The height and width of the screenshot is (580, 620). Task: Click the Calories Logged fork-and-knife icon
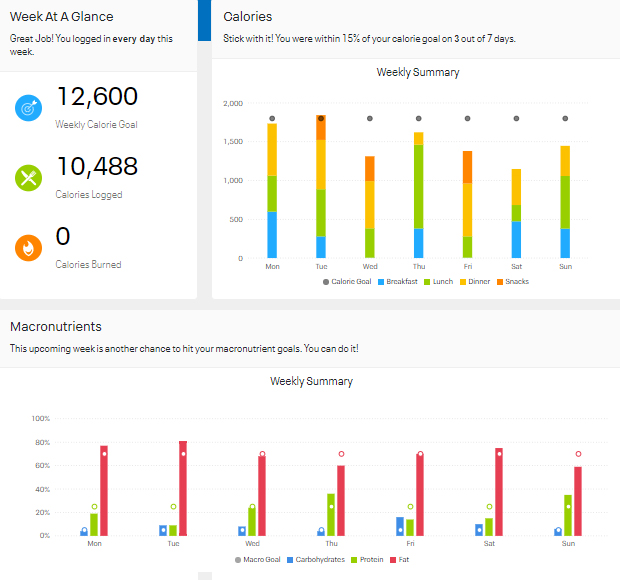28,178
